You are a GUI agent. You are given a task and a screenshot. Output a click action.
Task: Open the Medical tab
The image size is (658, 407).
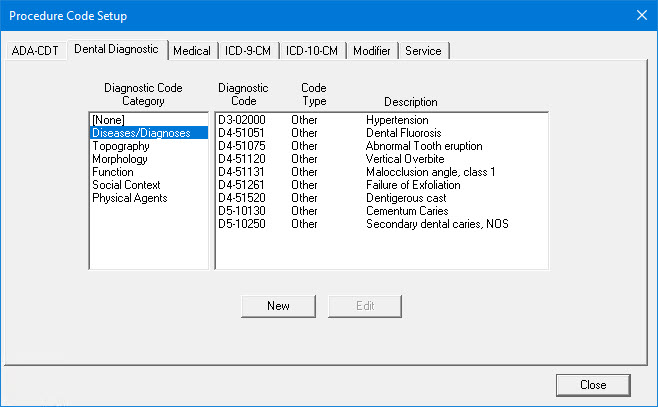[191, 51]
